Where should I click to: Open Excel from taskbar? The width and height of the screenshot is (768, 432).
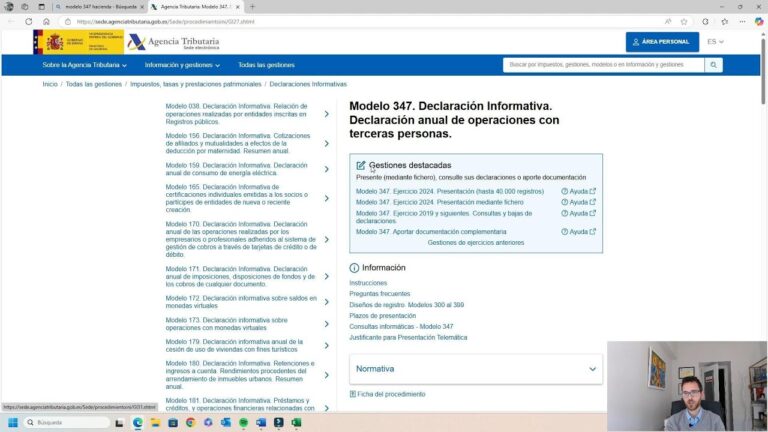pos(296,422)
